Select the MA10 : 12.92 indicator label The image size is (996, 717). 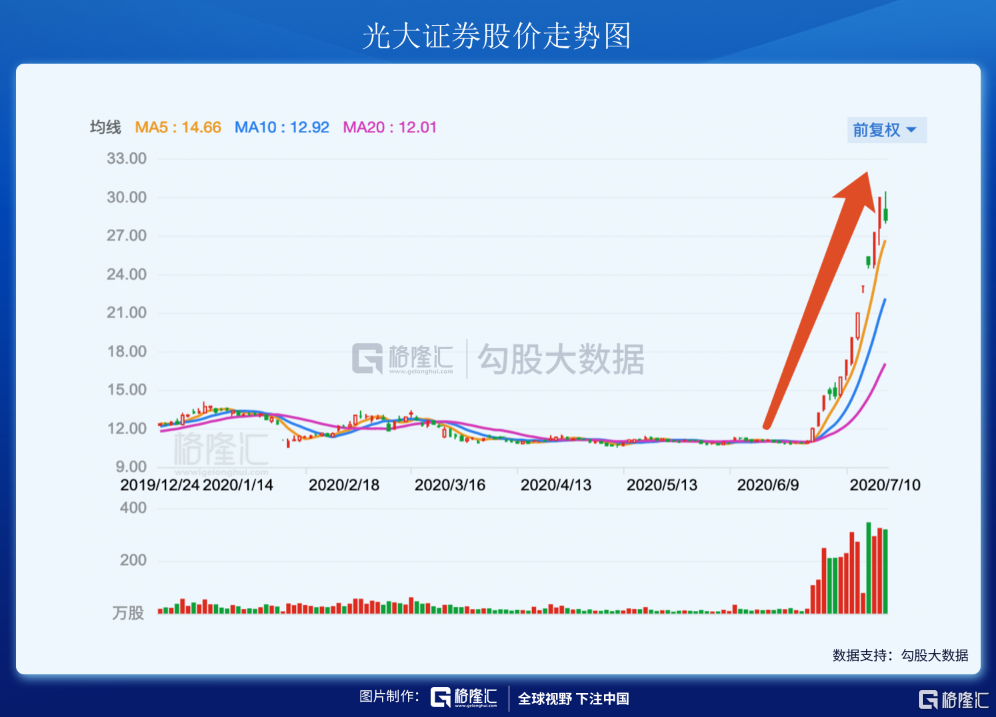click(282, 128)
